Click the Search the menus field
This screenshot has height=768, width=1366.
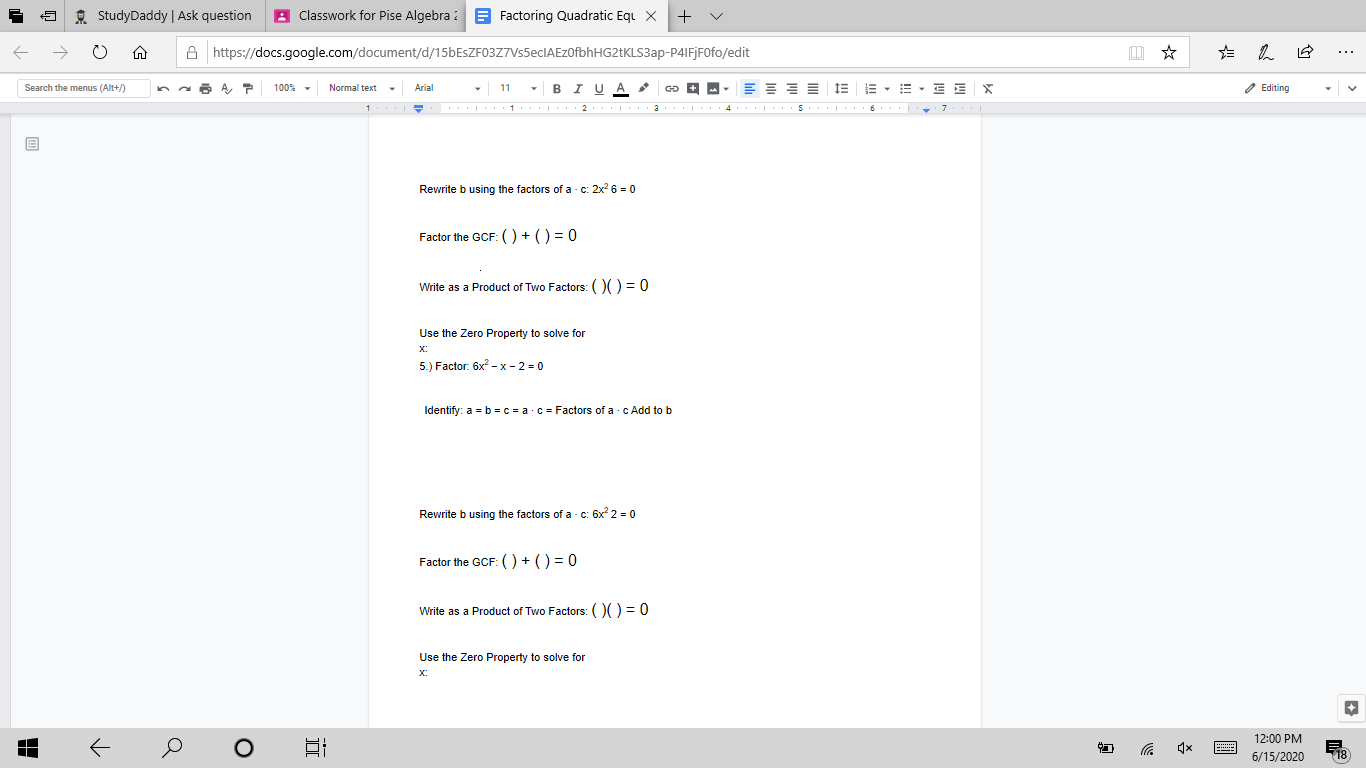coord(84,88)
